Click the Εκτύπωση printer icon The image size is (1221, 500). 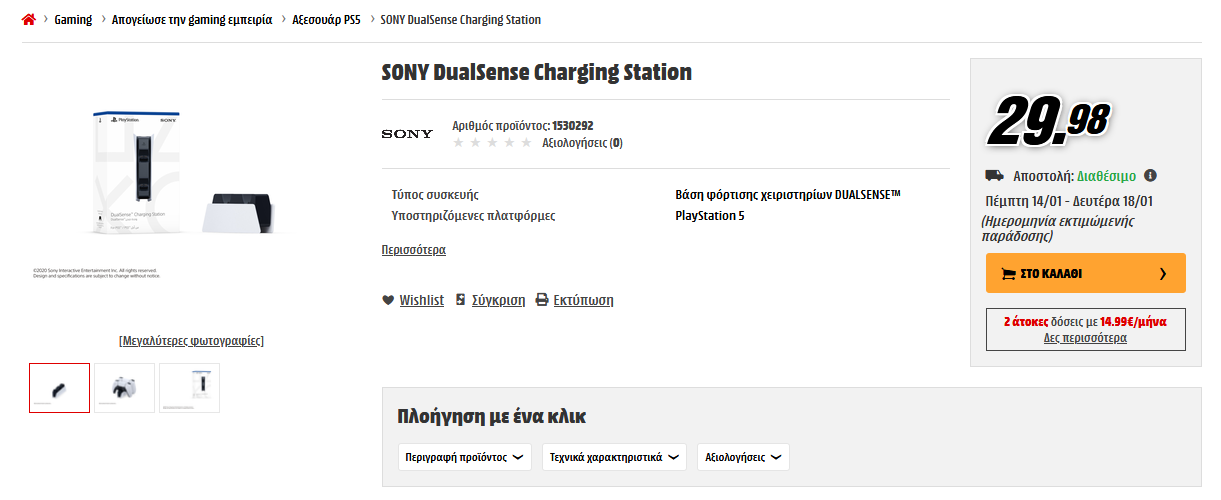[x=542, y=300]
